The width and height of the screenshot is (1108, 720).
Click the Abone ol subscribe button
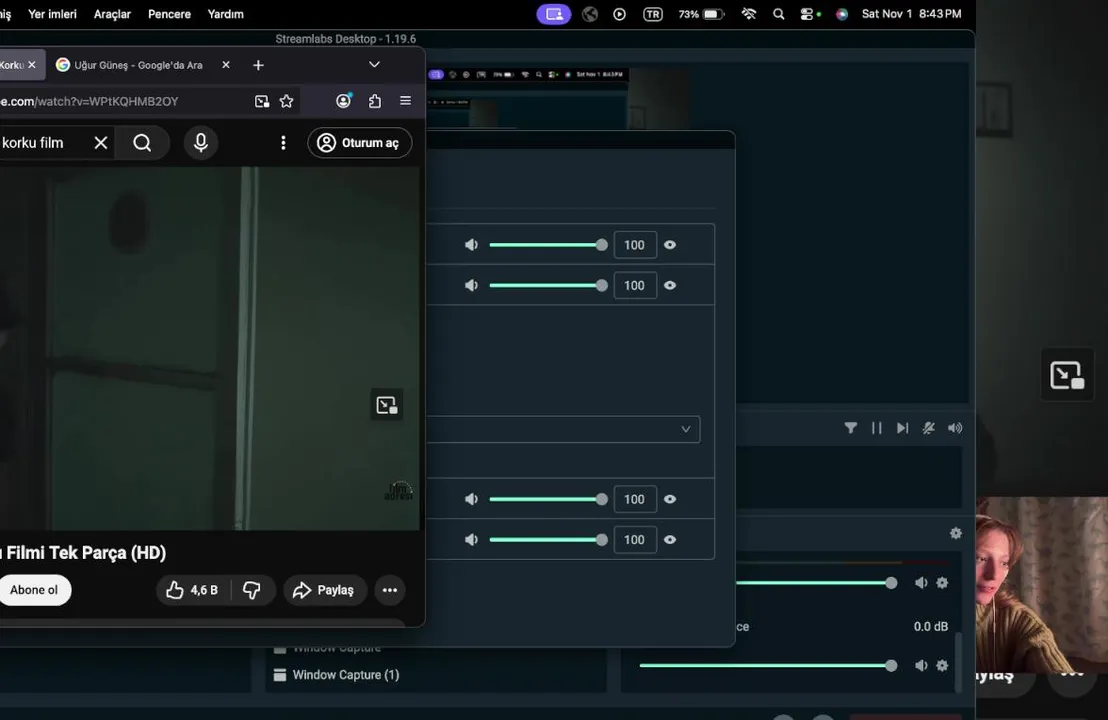[34, 590]
